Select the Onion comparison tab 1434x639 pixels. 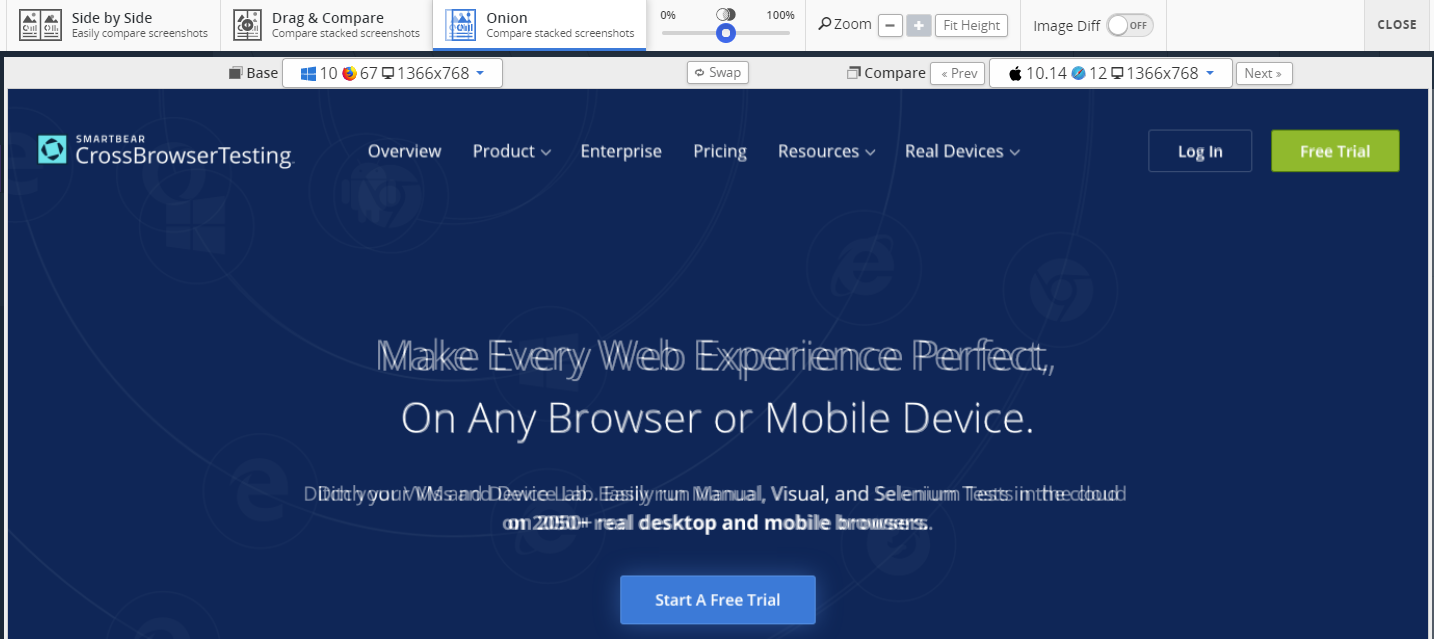539,25
